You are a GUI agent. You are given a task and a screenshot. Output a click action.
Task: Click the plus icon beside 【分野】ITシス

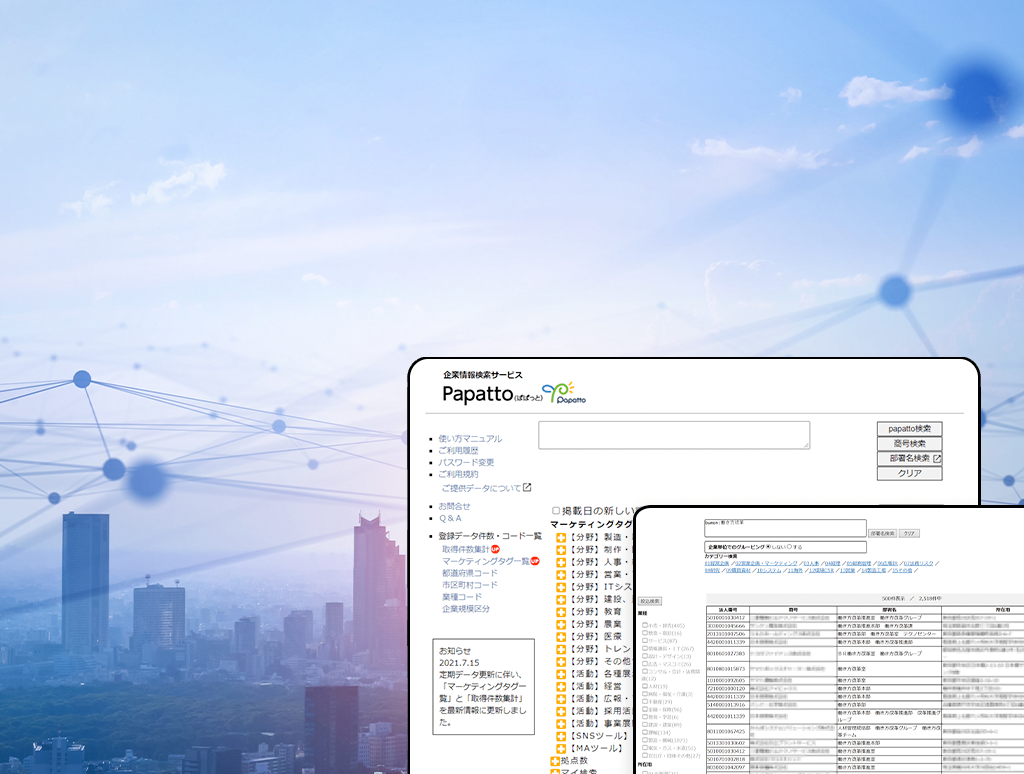[x=560, y=587]
